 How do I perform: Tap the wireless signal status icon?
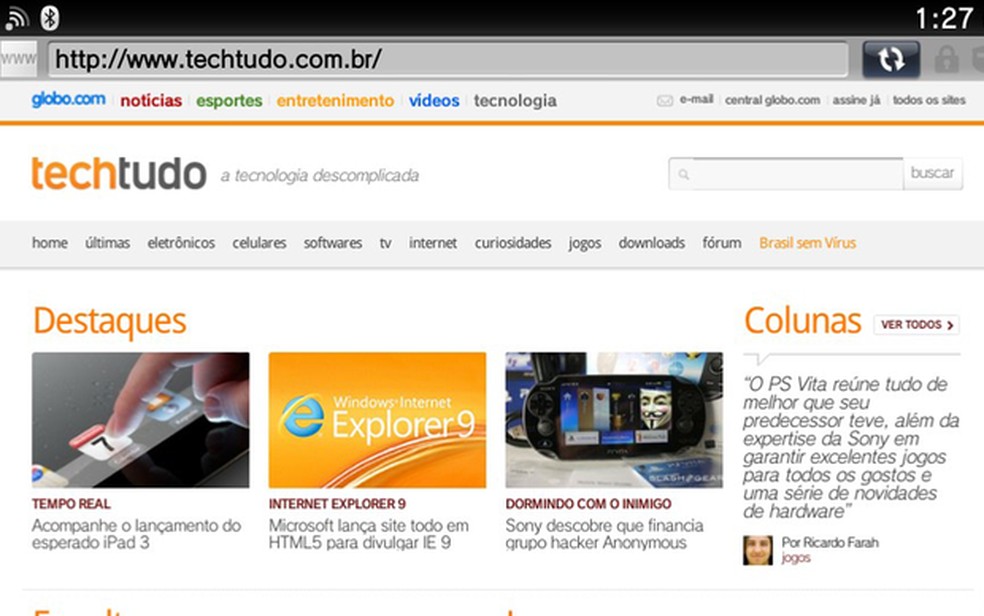point(16,18)
